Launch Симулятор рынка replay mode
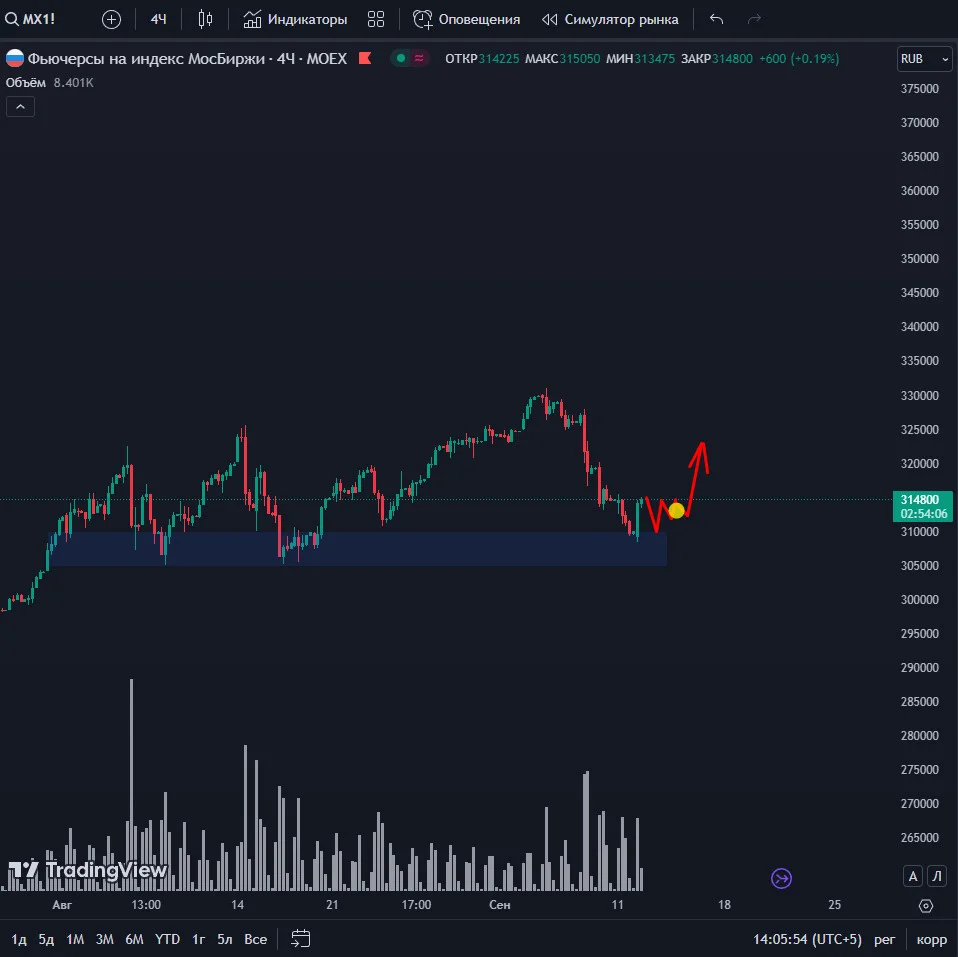This screenshot has height=957, width=958. coord(610,19)
